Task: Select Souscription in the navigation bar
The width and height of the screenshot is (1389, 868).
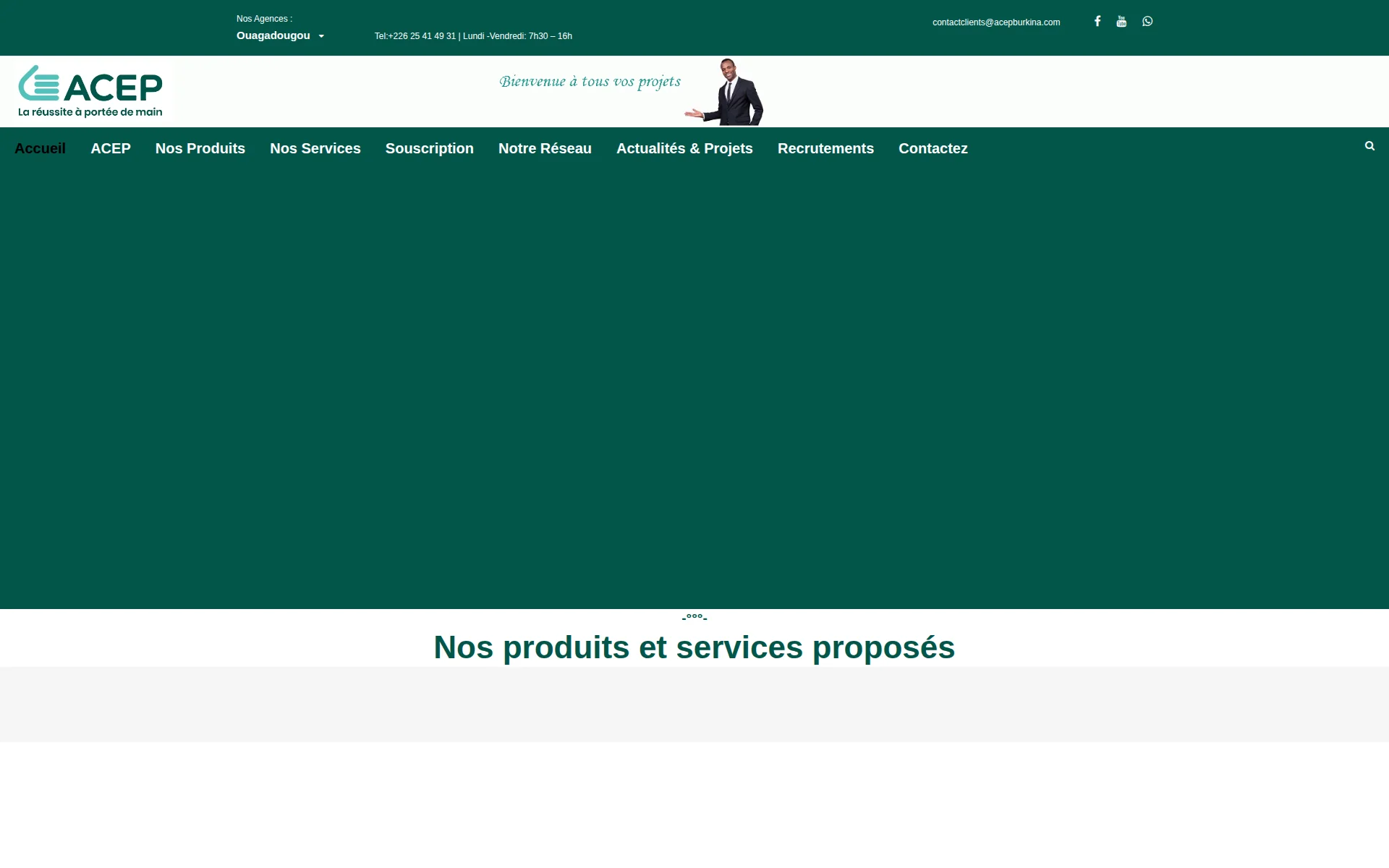Action: click(x=430, y=148)
